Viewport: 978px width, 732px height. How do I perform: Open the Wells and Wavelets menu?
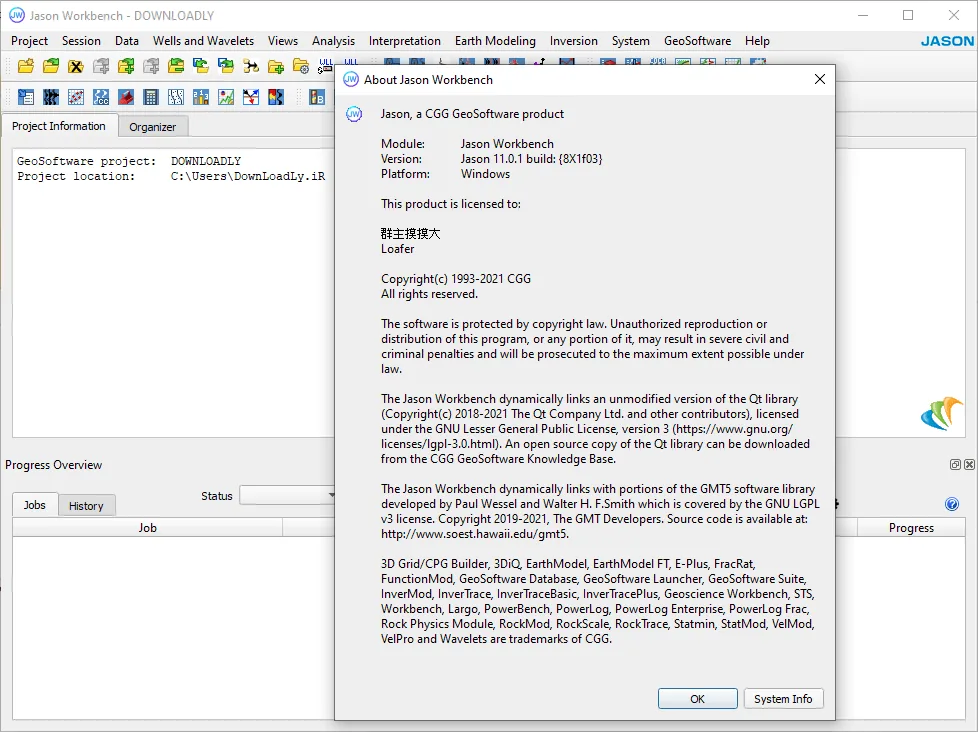203,41
